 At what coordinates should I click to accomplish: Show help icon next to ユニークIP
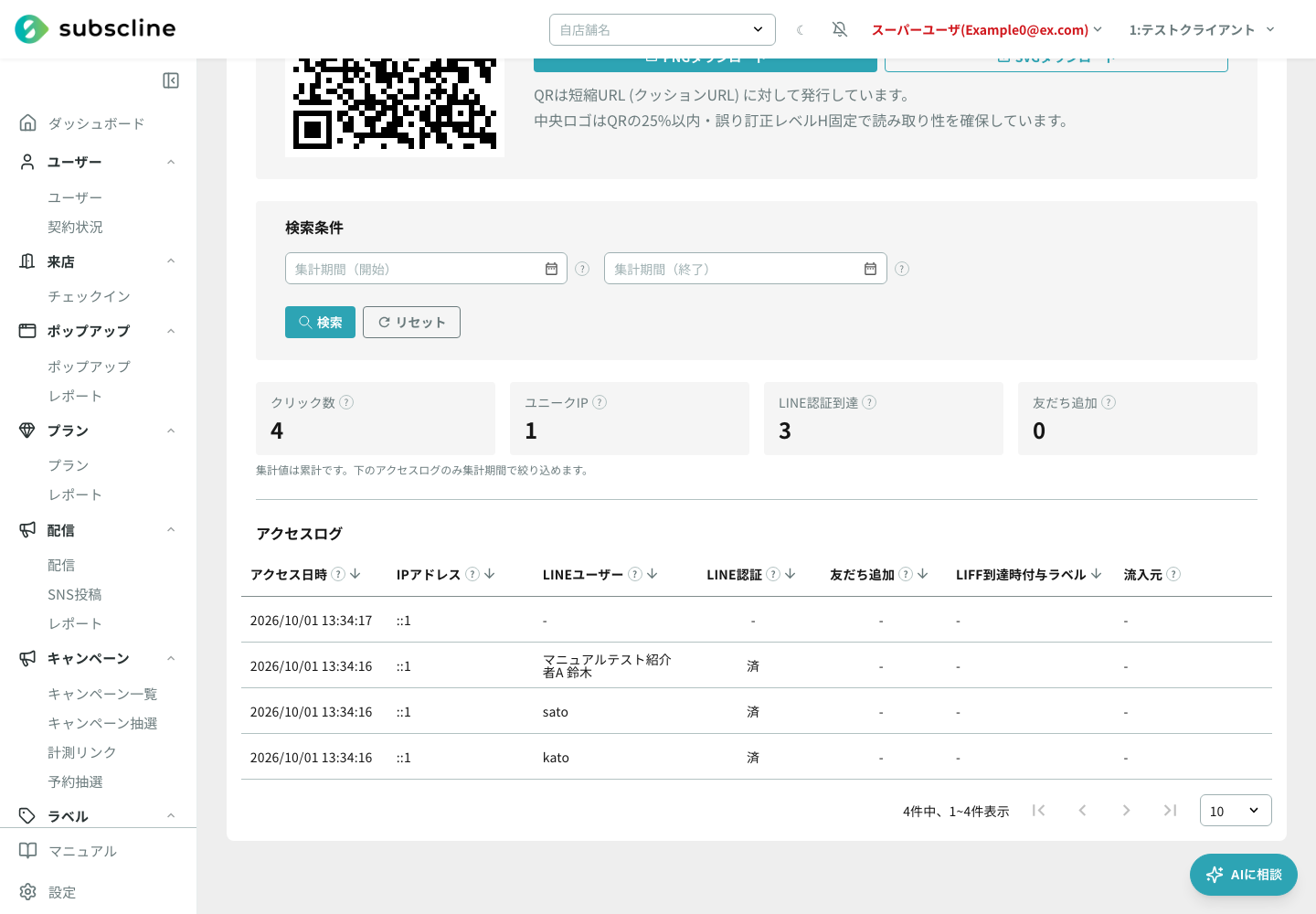tap(600, 402)
